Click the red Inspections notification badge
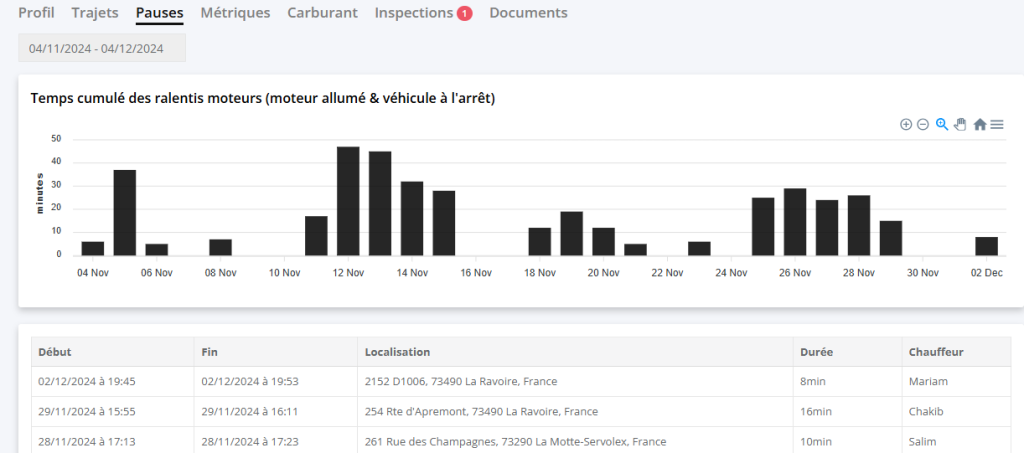 pos(465,14)
